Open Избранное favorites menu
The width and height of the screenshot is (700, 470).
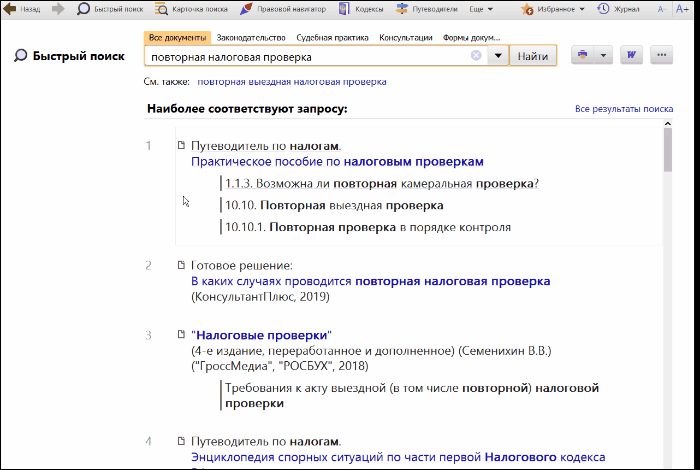[553, 9]
